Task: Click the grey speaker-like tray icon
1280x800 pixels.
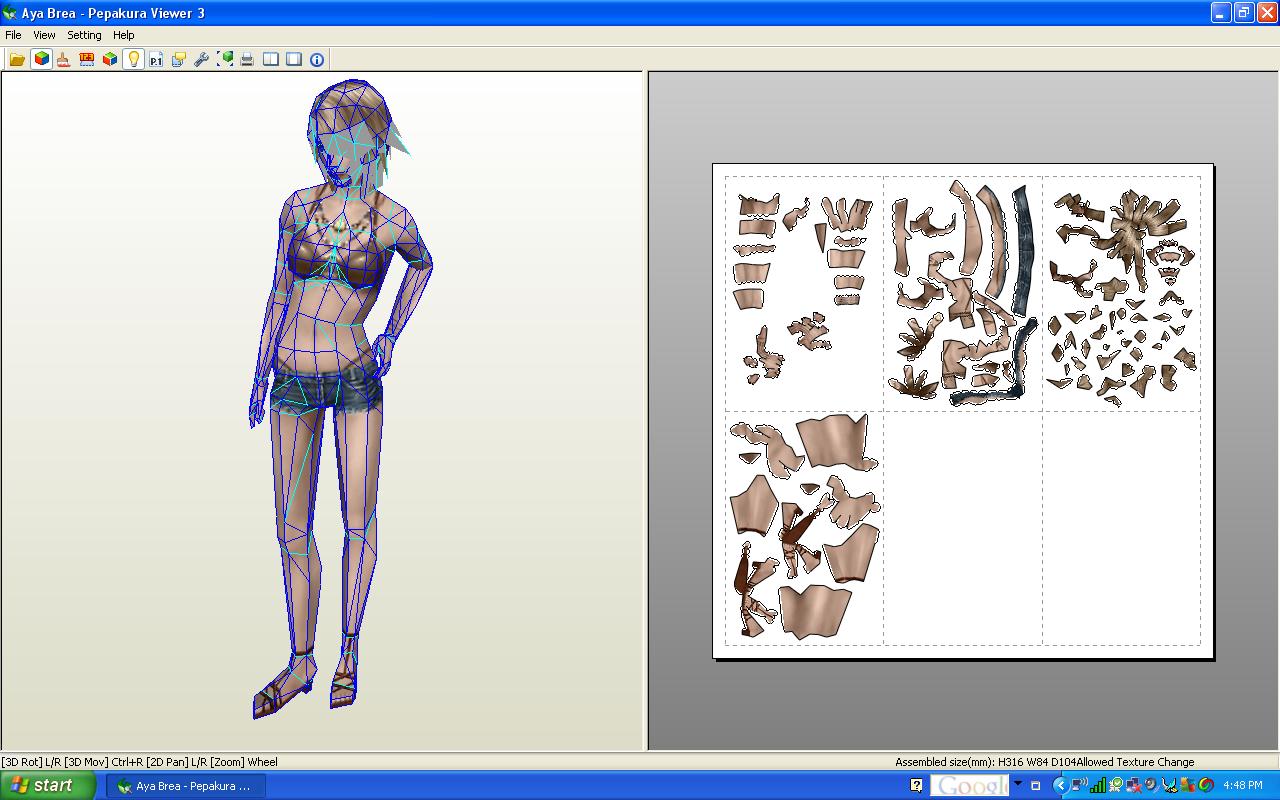Action: (1152, 785)
